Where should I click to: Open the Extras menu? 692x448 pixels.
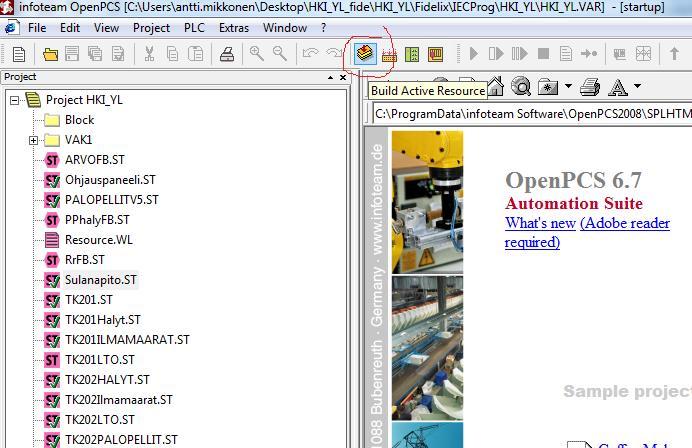pyautogui.click(x=234, y=28)
